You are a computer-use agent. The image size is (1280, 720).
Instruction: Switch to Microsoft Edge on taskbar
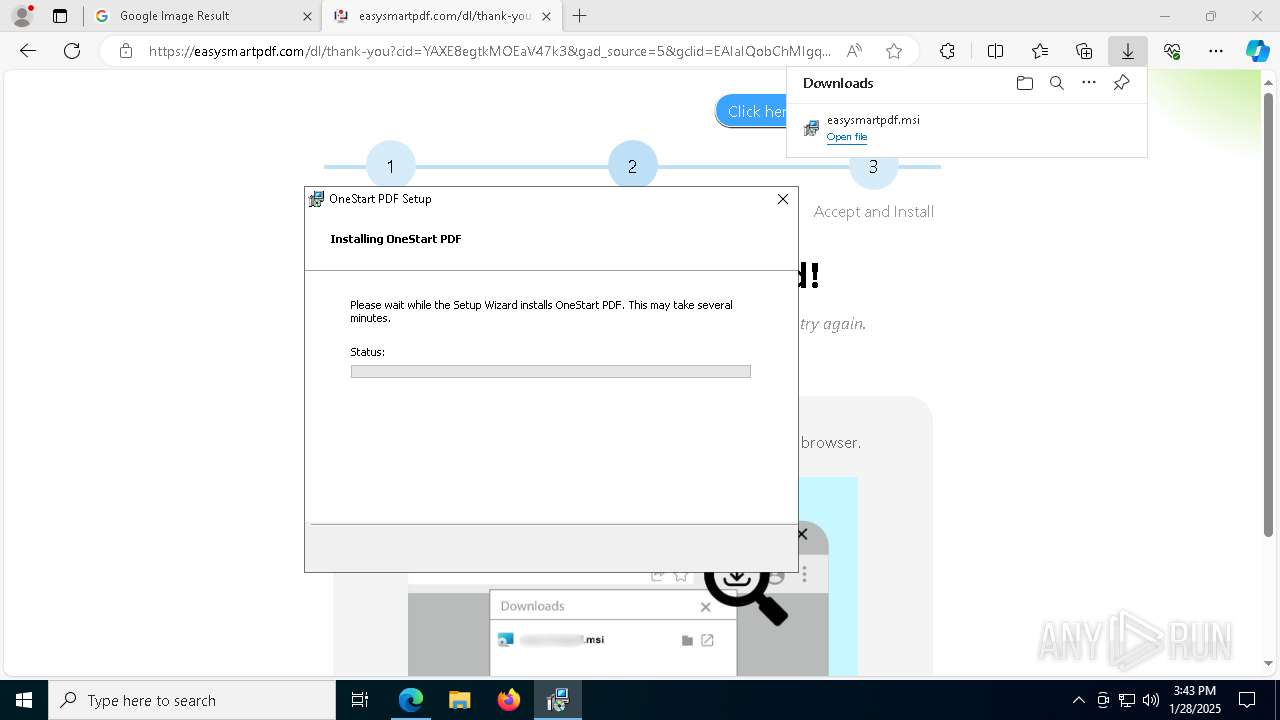coord(411,700)
